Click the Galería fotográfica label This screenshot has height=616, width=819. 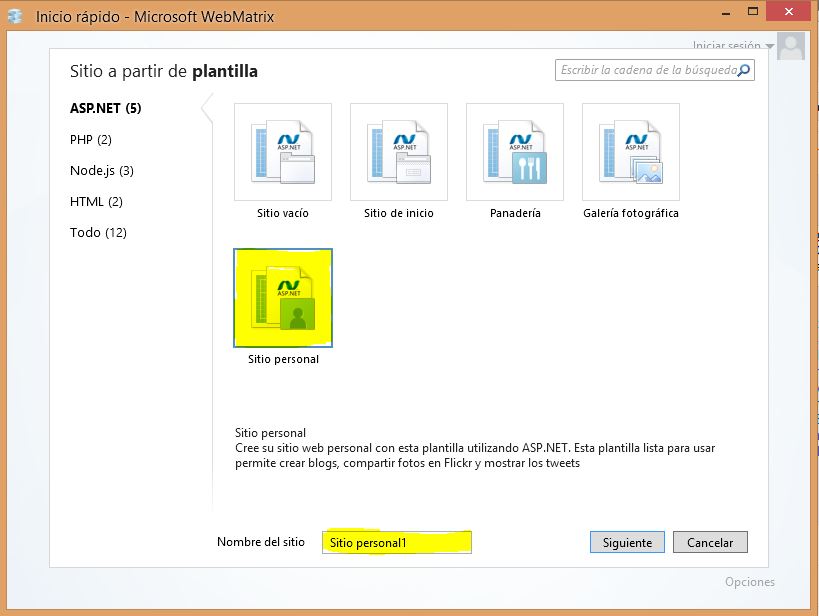click(631, 213)
